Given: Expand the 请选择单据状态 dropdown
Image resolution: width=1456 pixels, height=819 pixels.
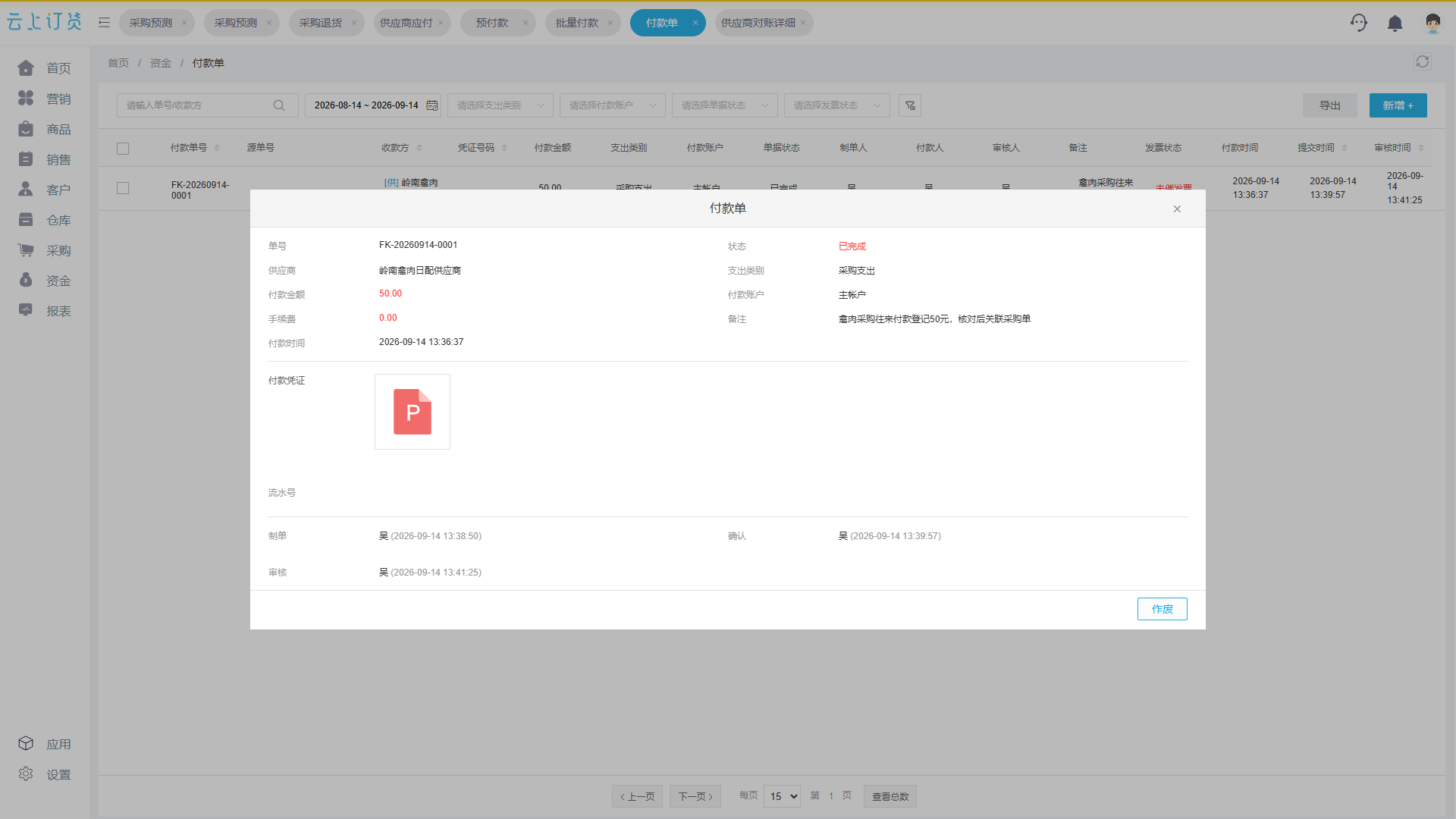Looking at the screenshot, I should (725, 105).
